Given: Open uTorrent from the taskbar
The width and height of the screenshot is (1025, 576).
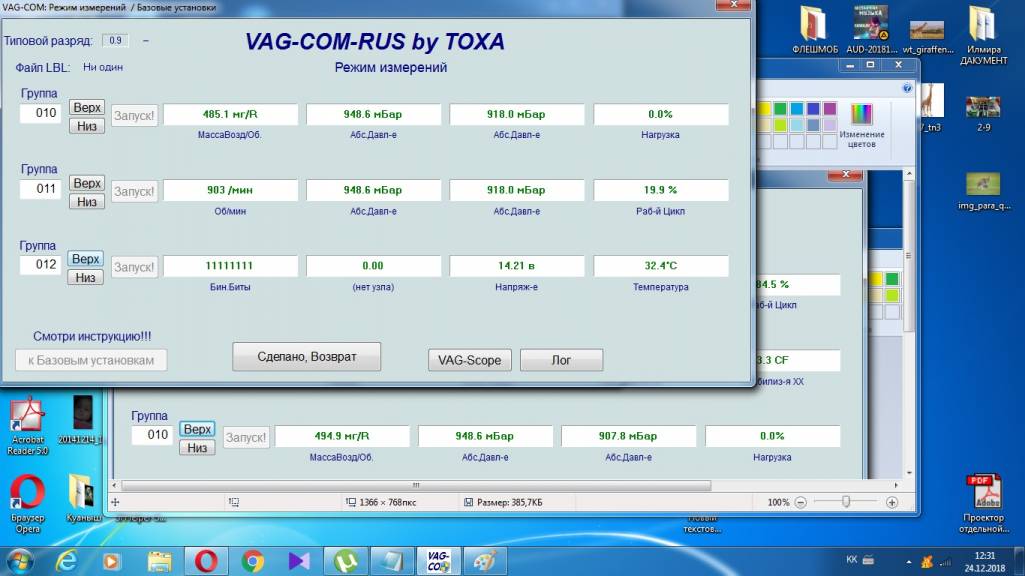Looking at the screenshot, I should [345, 560].
